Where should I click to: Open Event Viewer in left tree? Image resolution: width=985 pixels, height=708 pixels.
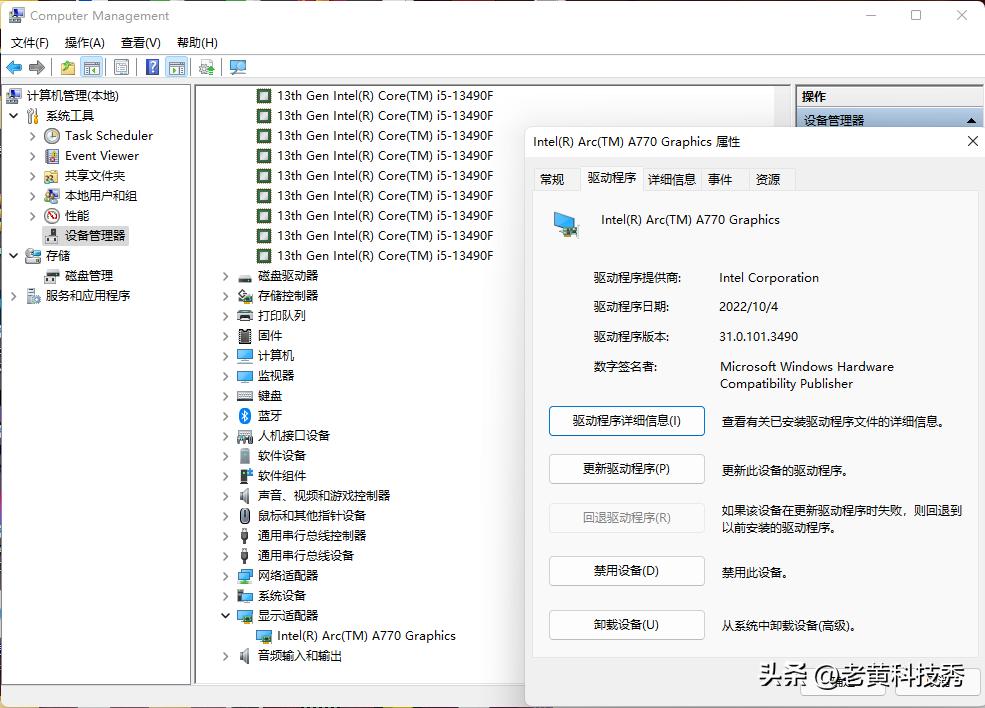click(101, 156)
